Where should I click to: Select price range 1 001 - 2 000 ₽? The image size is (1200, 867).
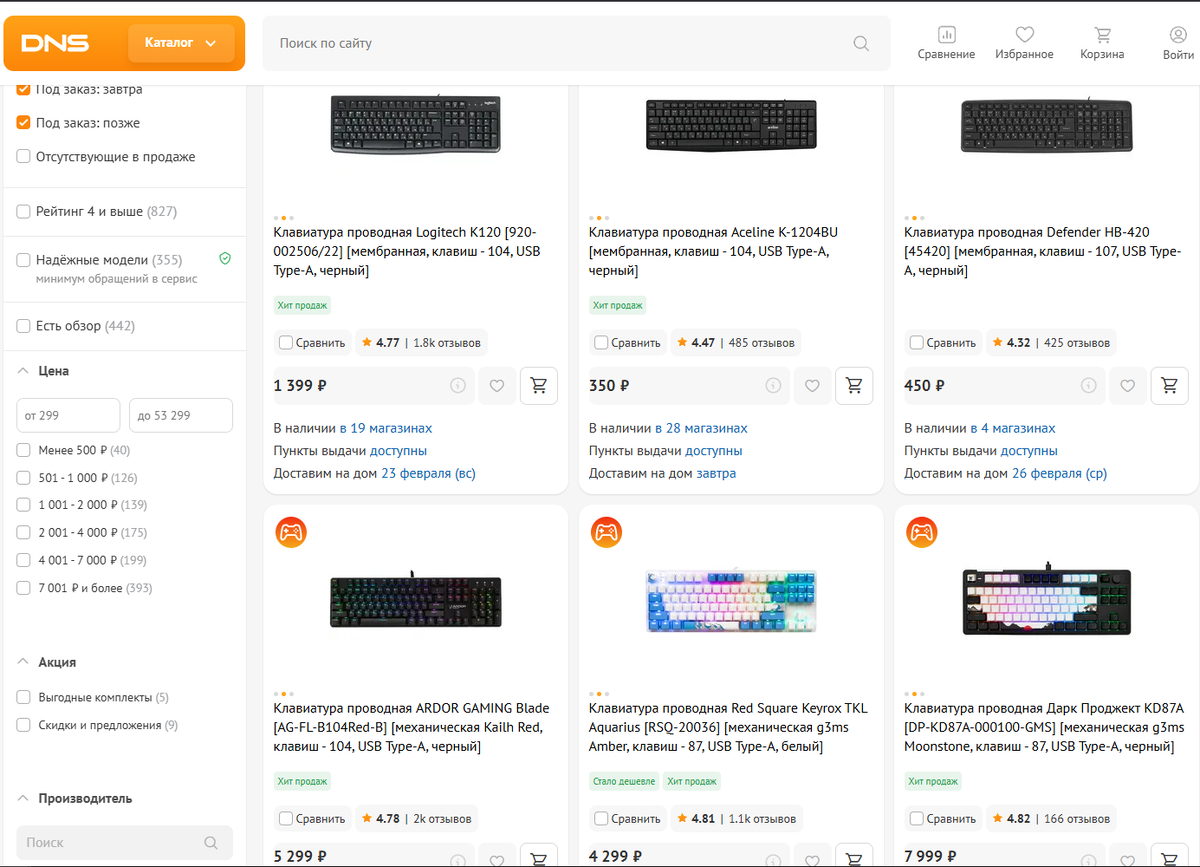tap(24, 505)
